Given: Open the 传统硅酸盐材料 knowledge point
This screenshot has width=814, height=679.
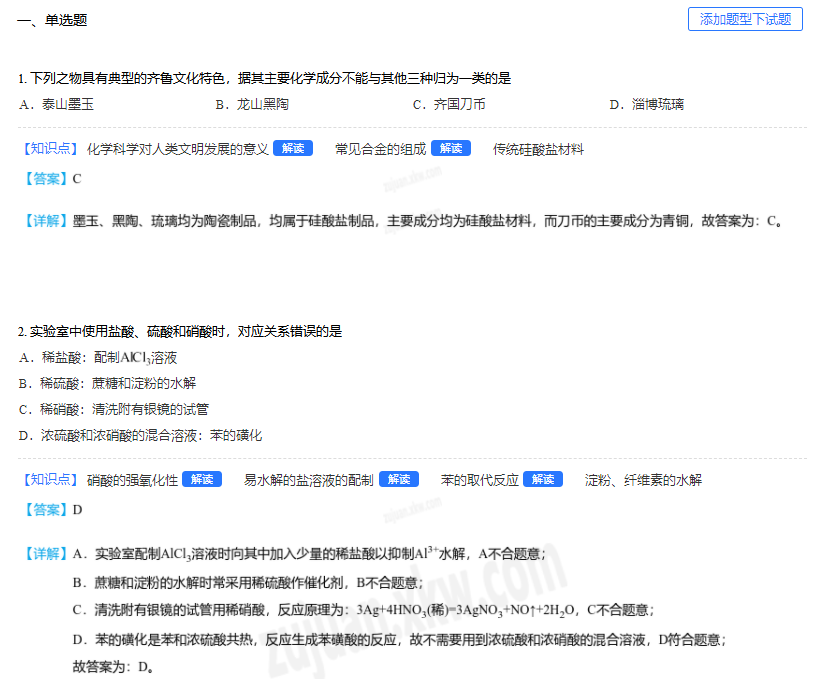Looking at the screenshot, I should pos(538,149).
